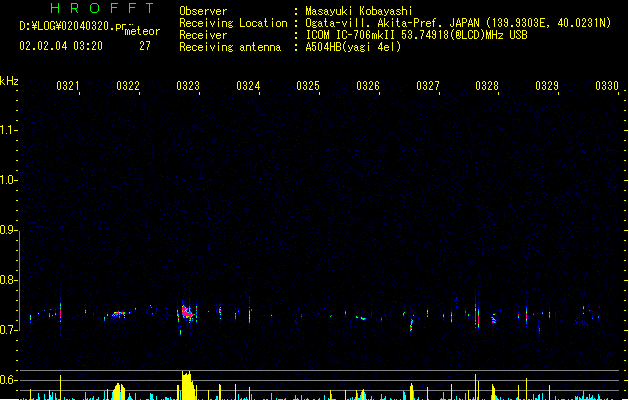The image size is (629, 400).
Task: Click the 'meteor' label
Action: tap(142, 31)
